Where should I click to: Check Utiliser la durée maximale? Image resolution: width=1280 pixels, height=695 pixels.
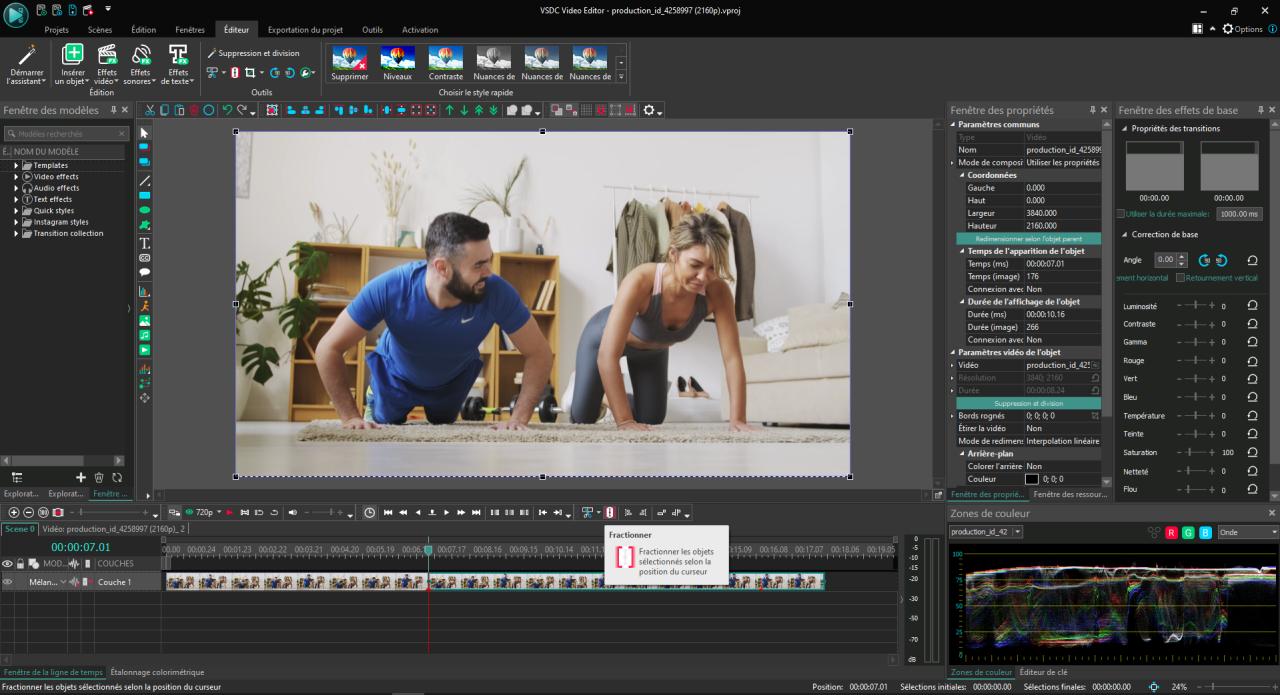point(1120,214)
